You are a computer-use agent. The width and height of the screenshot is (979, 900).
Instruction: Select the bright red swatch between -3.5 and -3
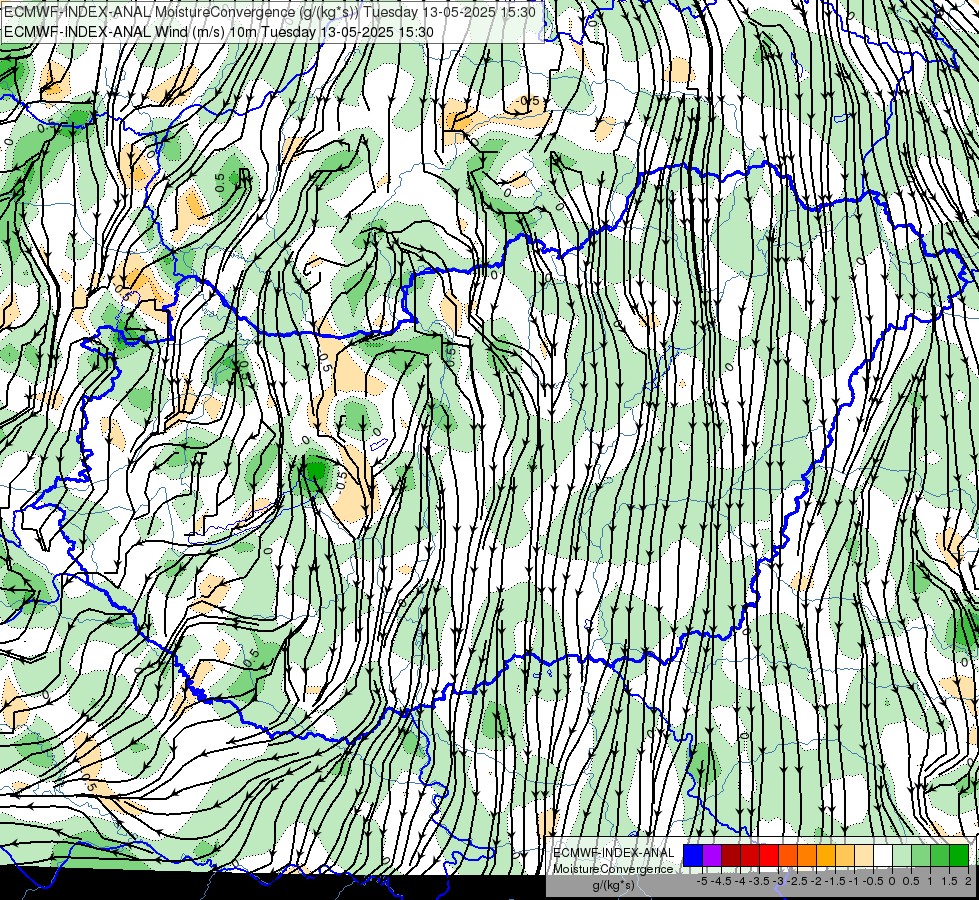coord(769,855)
